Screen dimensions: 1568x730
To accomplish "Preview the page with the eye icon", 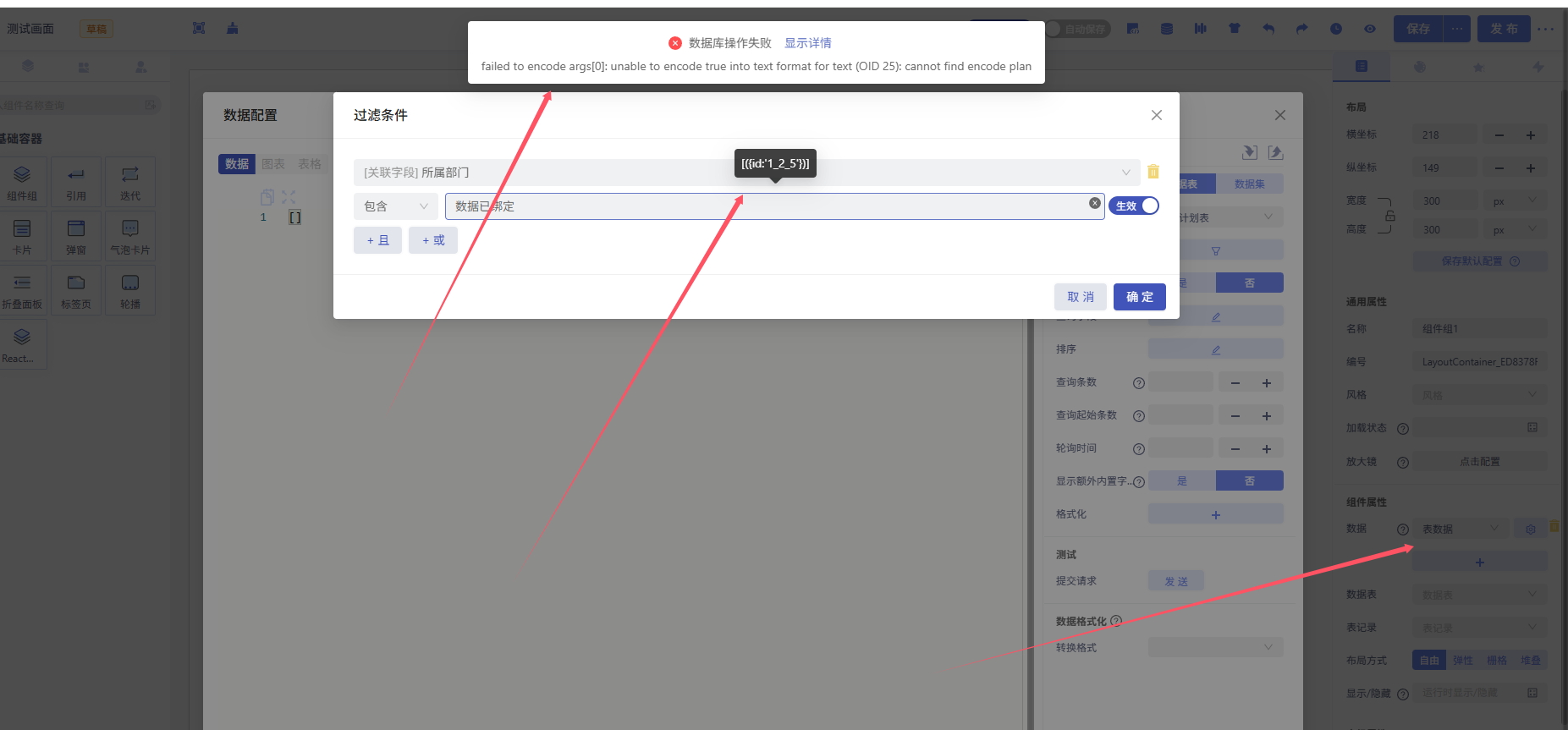I will pyautogui.click(x=1370, y=29).
